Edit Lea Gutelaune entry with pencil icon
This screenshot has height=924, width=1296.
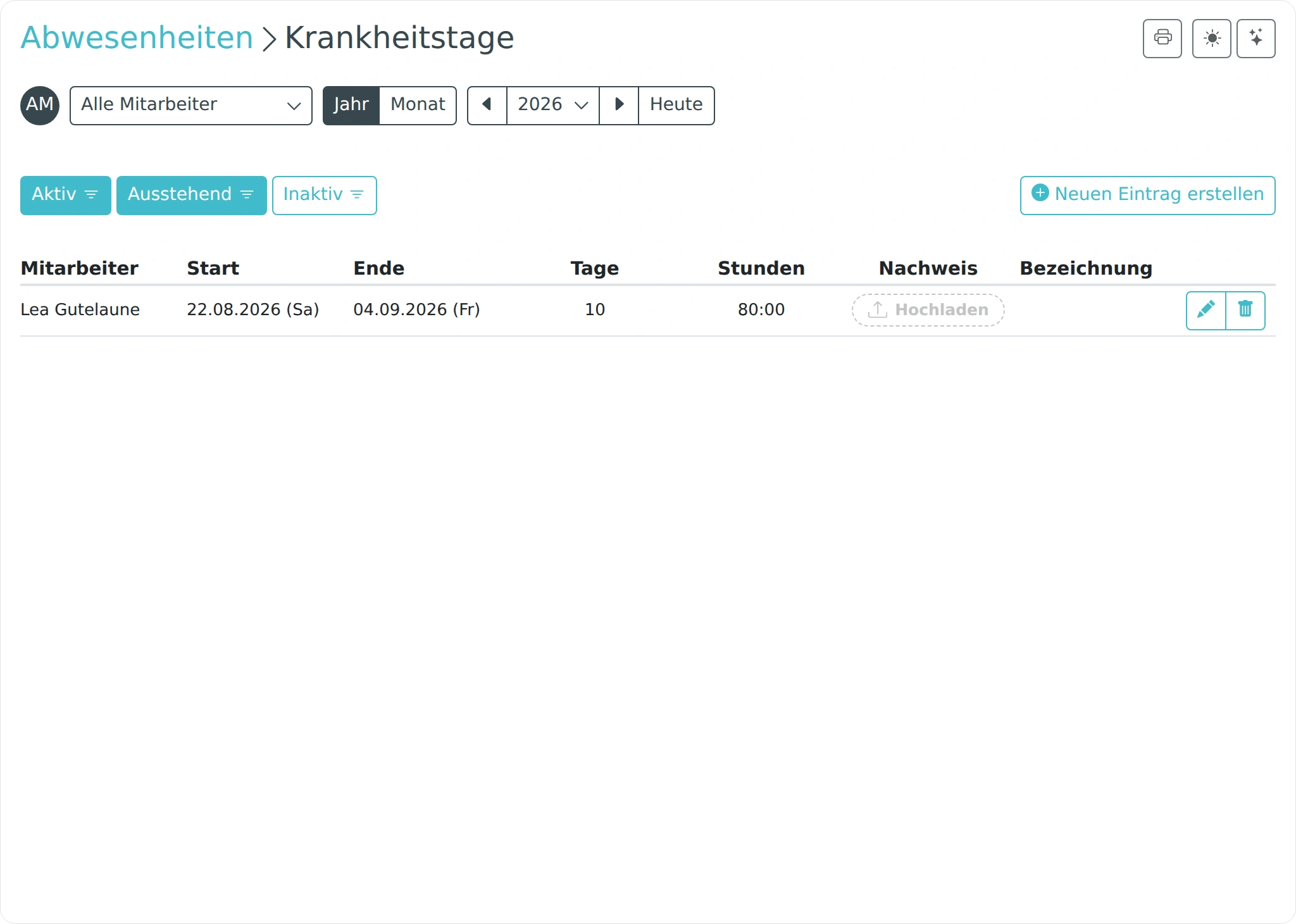click(1206, 310)
